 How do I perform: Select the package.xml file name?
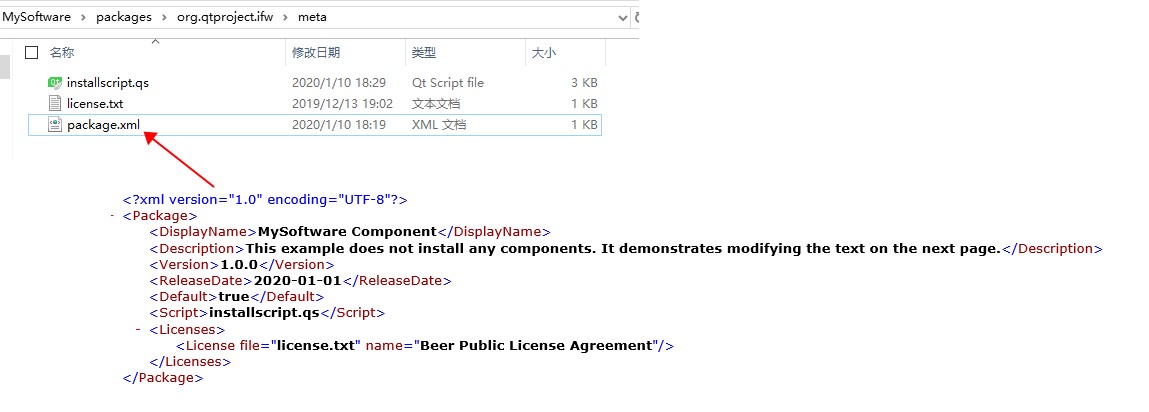click(103, 125)
